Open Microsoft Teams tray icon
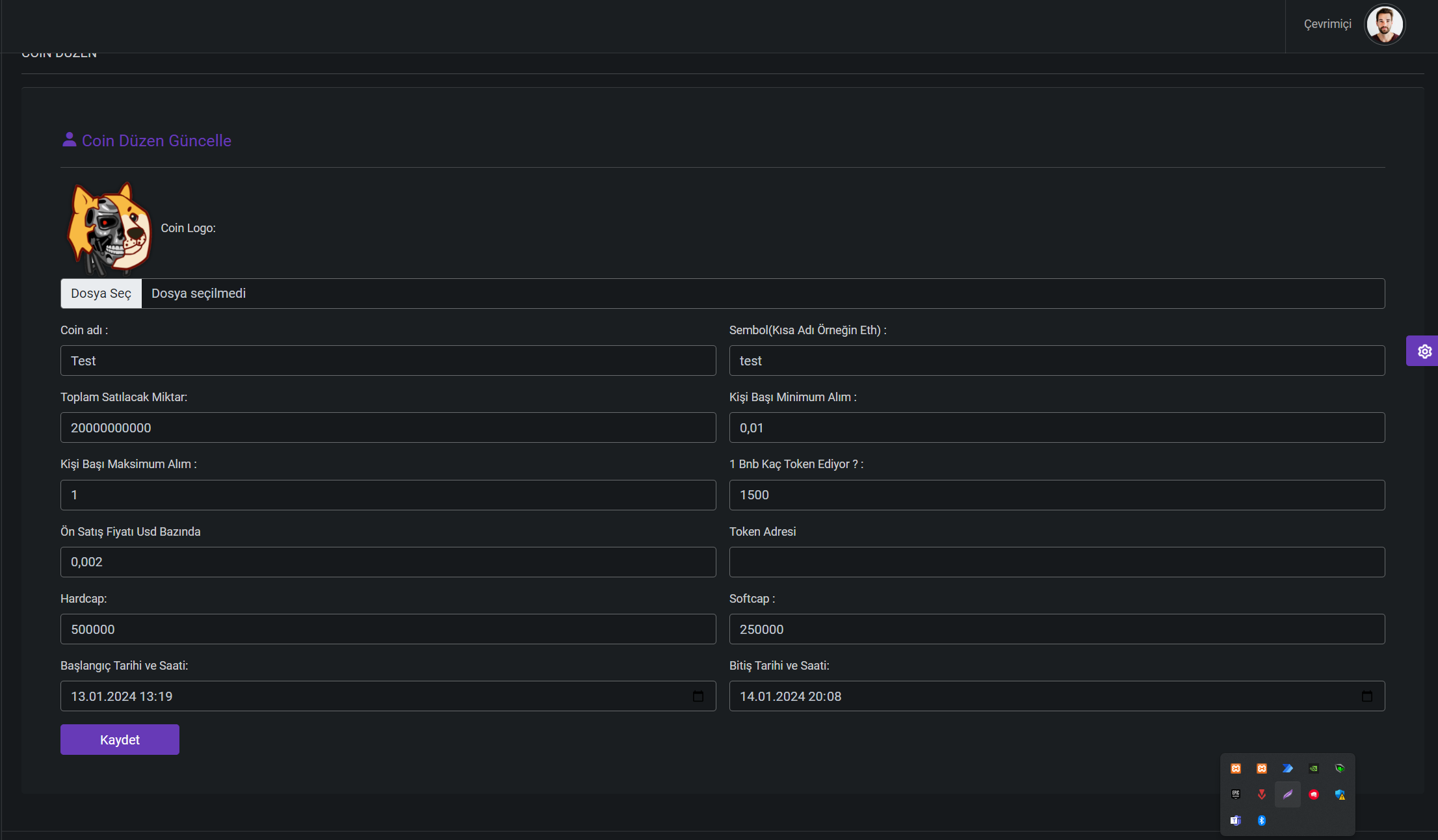 pyautogui.click(x=1236, y=820)
